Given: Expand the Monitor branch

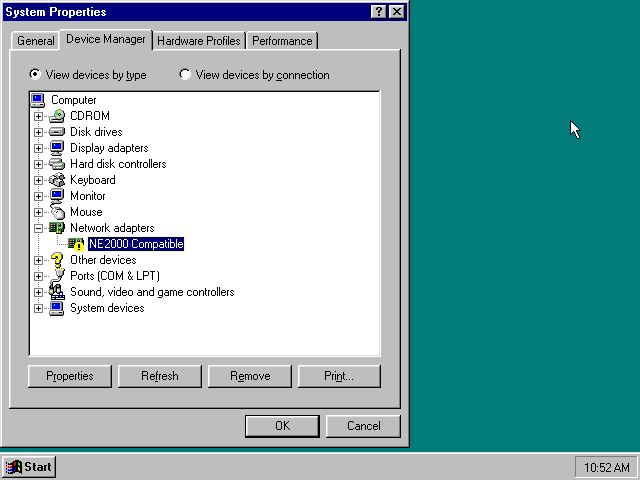Looking at the screenshot, I should (x=38, y=196).
